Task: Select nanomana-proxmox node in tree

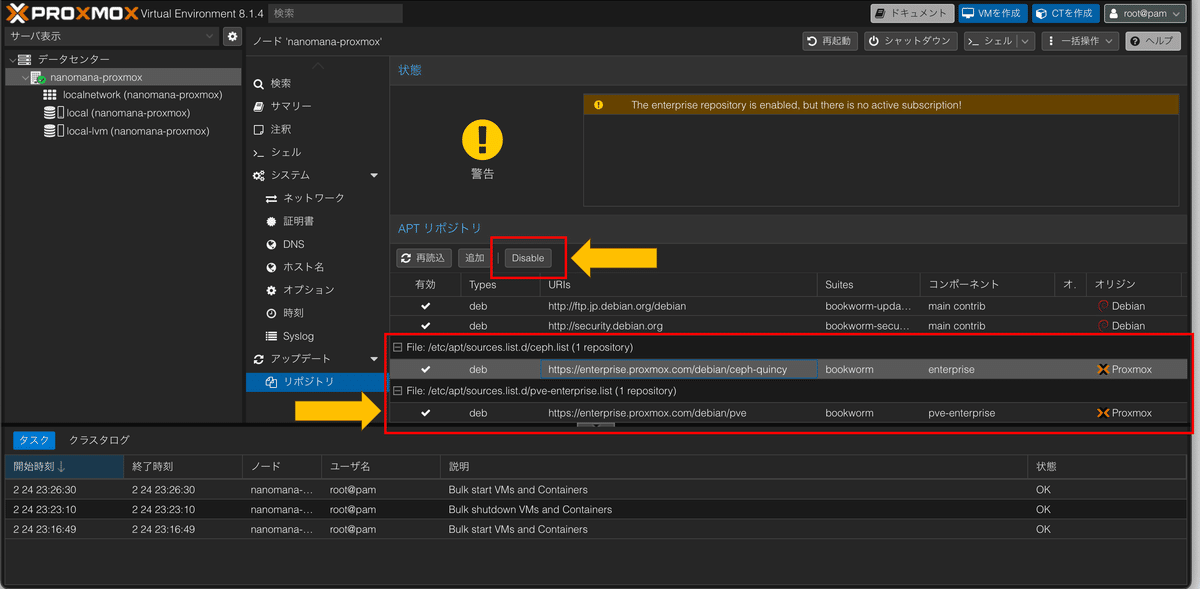Action: tap(96, 77)
